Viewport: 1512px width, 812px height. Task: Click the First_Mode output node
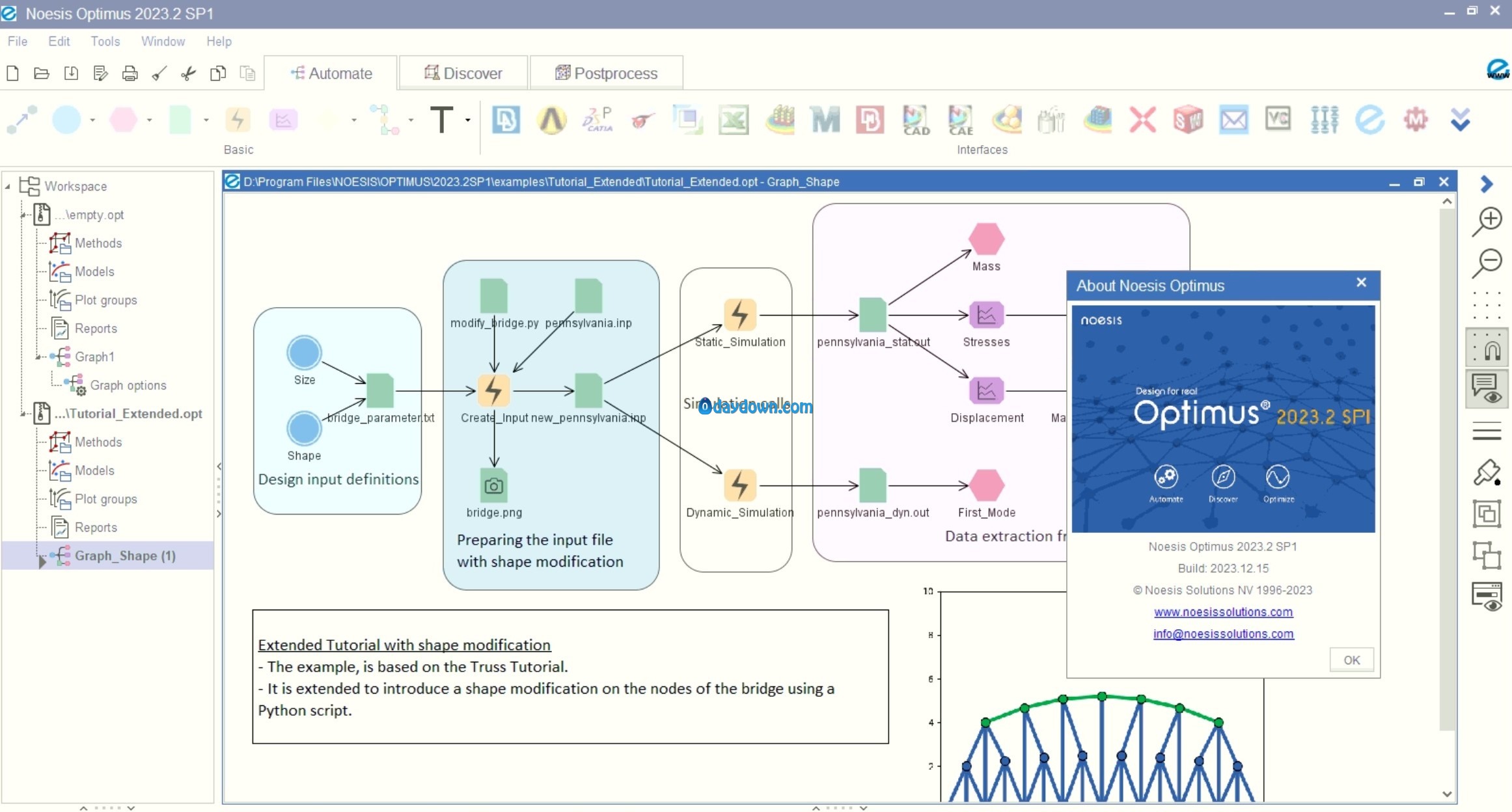pos(986,485)
